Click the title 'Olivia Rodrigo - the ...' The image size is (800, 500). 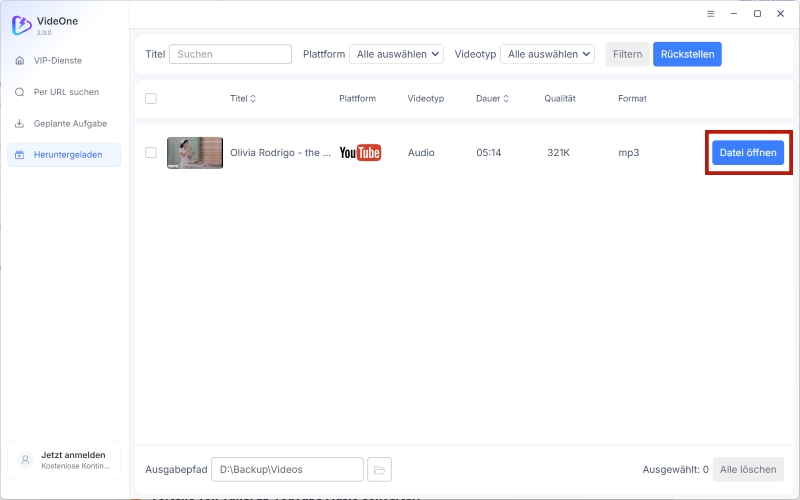click(x=281, y=153)
